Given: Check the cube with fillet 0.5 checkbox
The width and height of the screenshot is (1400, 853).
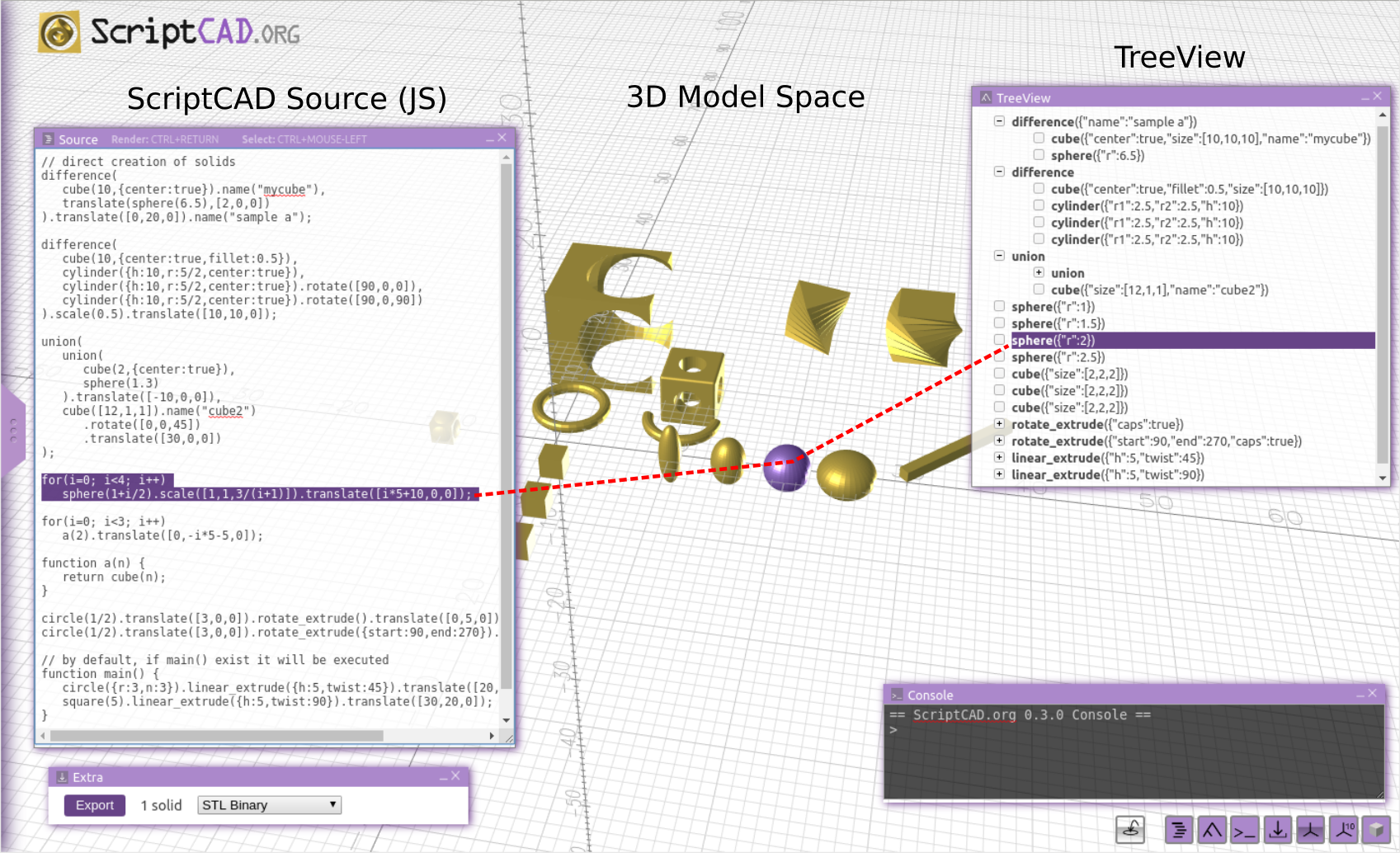Looking at the screenshot, I should [1039, 189].
